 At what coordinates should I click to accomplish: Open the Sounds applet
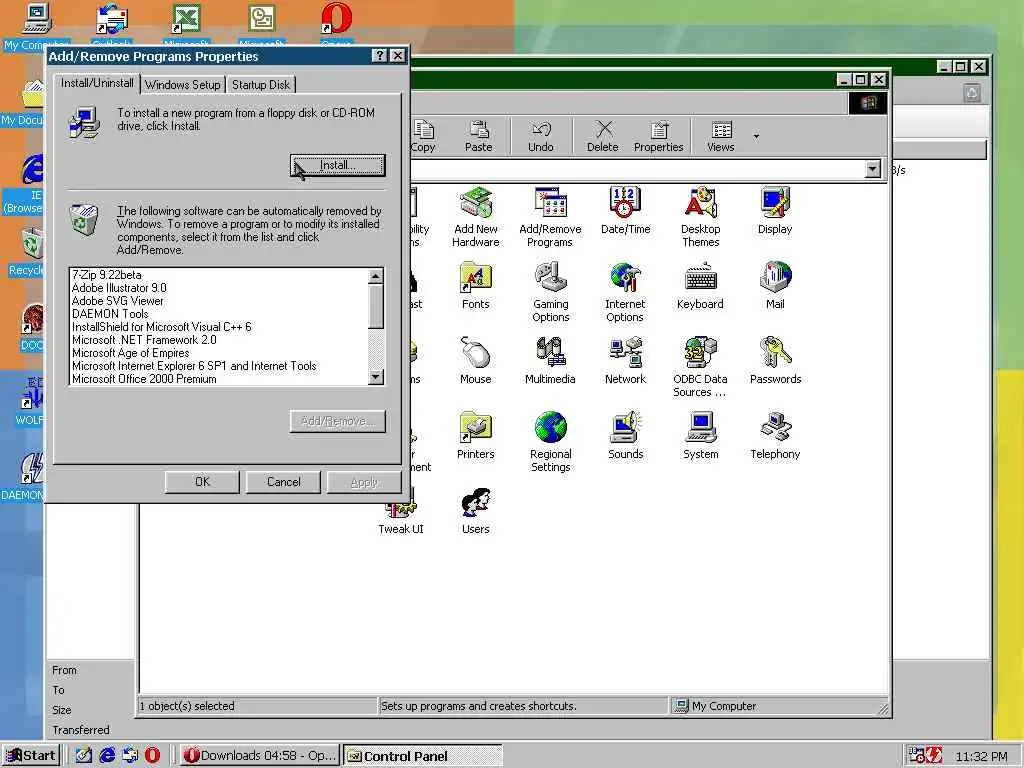pyautogui.click(x=626, y=436)
